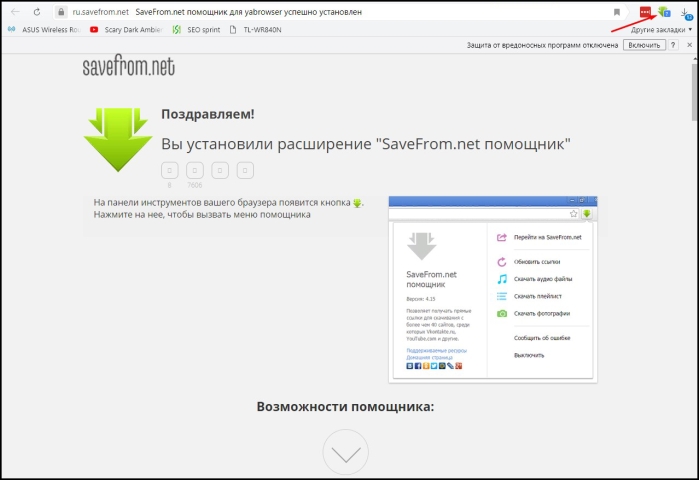Open the browser downloads icon
Screen dimensions: 699x480
tap(686, 13)
